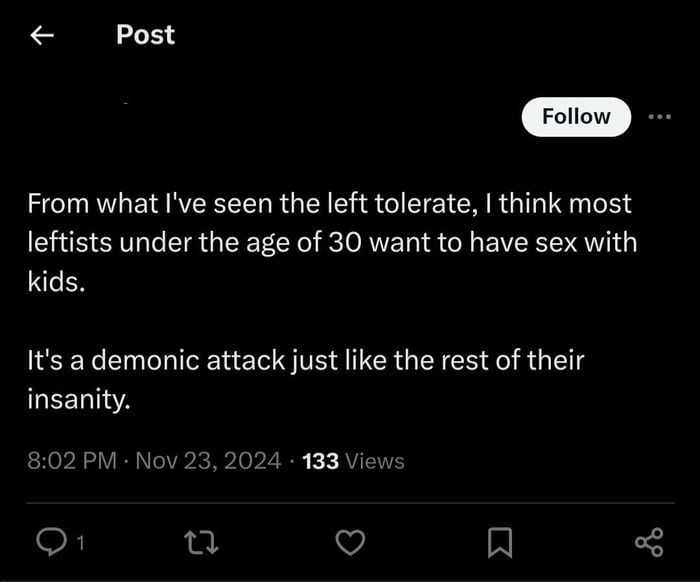Like the post with the heart icon
This screenshot has height=582, width=700.
[348, 542]
